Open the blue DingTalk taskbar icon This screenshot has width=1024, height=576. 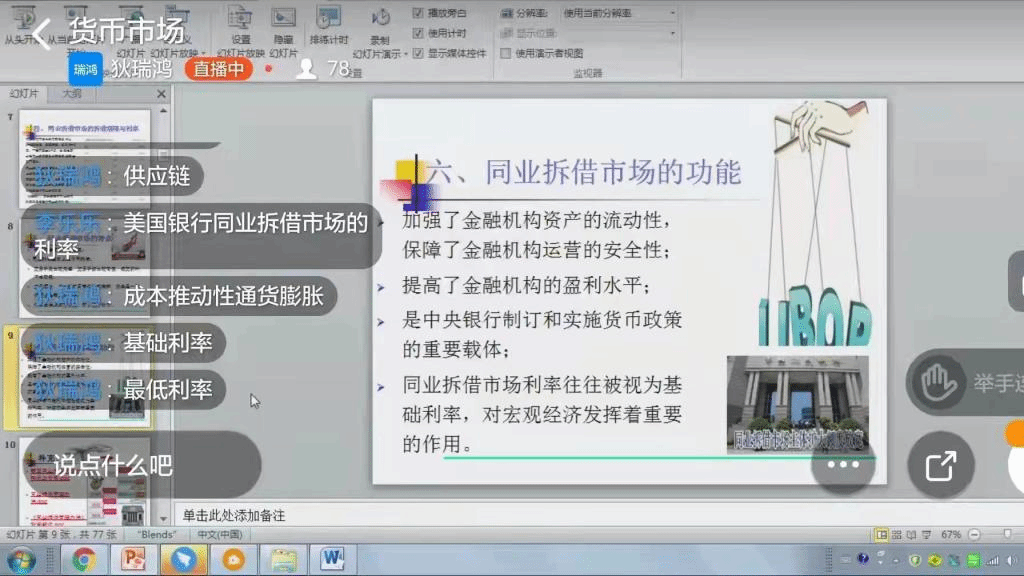(184, 560)
